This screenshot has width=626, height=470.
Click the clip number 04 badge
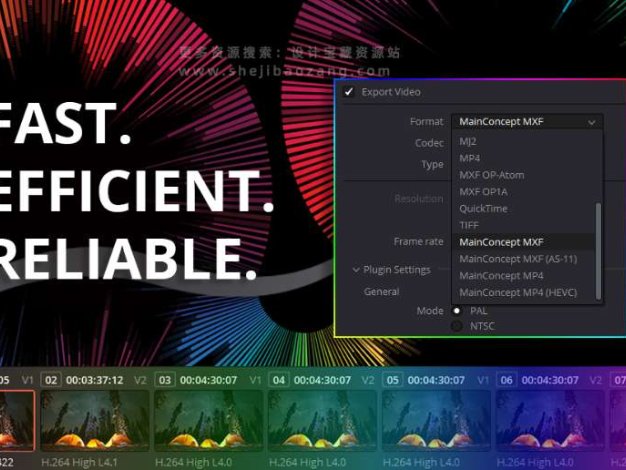279,380
